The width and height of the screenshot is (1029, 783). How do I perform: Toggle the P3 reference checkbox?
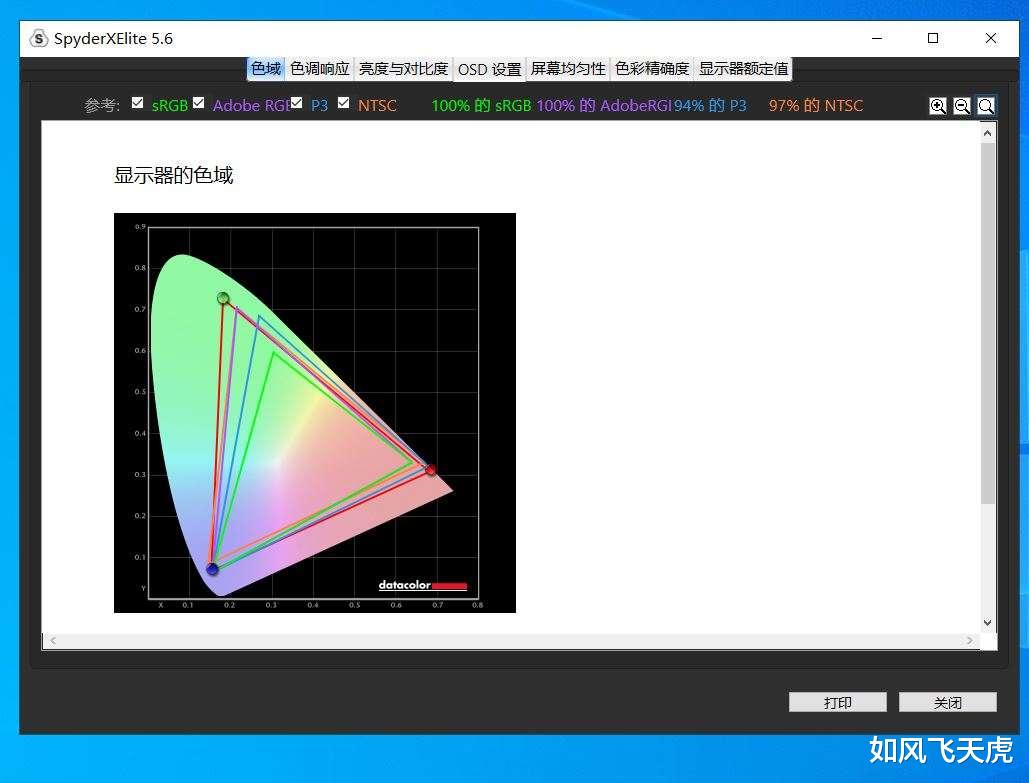pyautogui.click(x=296, y=101)
